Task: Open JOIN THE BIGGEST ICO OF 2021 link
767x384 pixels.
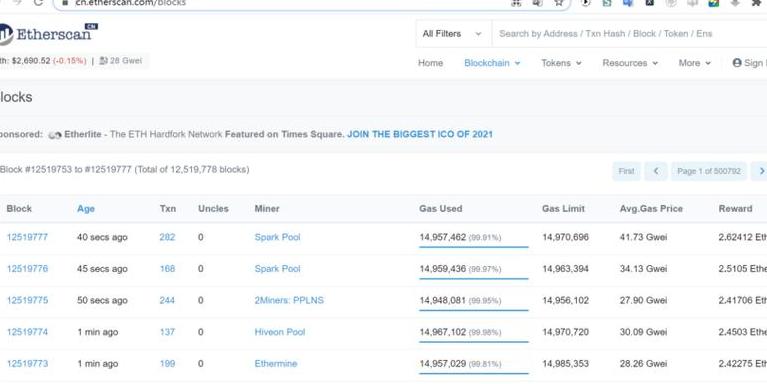Action: tap(420, 134)
